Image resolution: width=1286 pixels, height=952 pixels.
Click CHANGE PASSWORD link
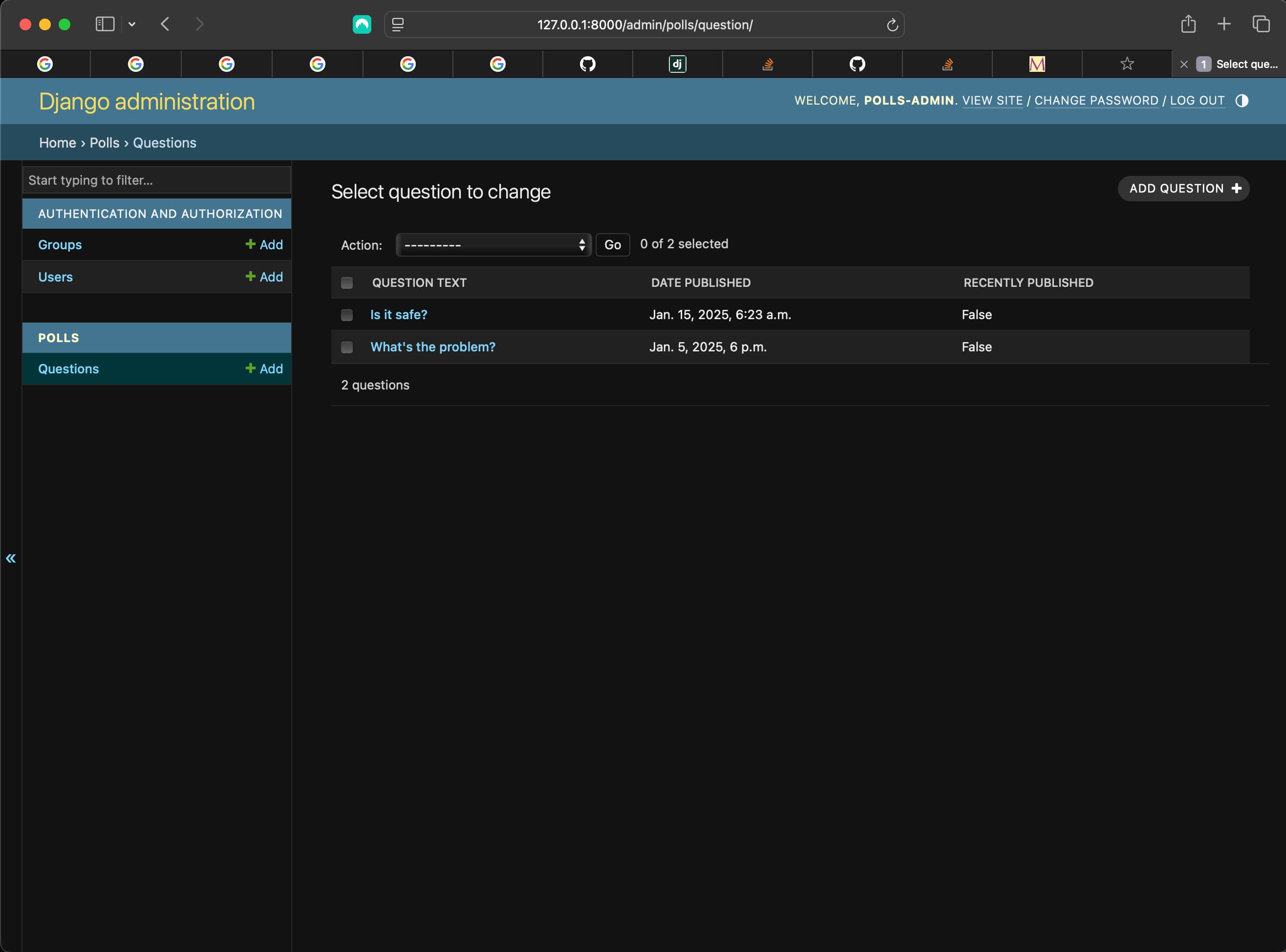(1096, 101)
